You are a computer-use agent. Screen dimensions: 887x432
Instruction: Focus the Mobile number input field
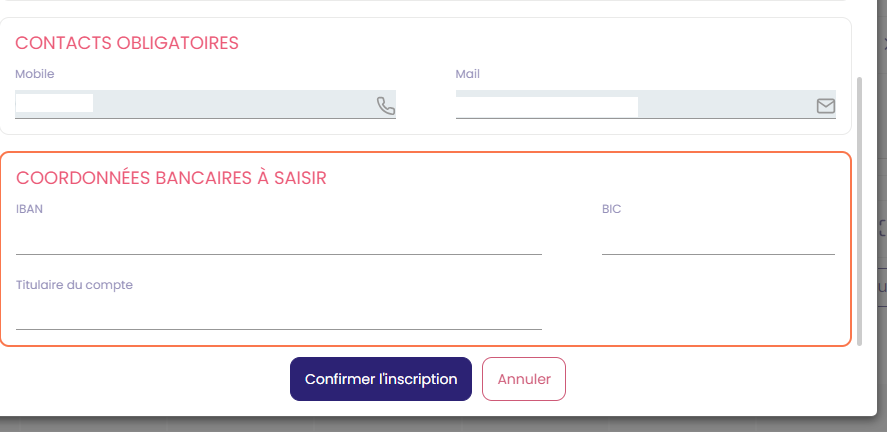point(205,105)
